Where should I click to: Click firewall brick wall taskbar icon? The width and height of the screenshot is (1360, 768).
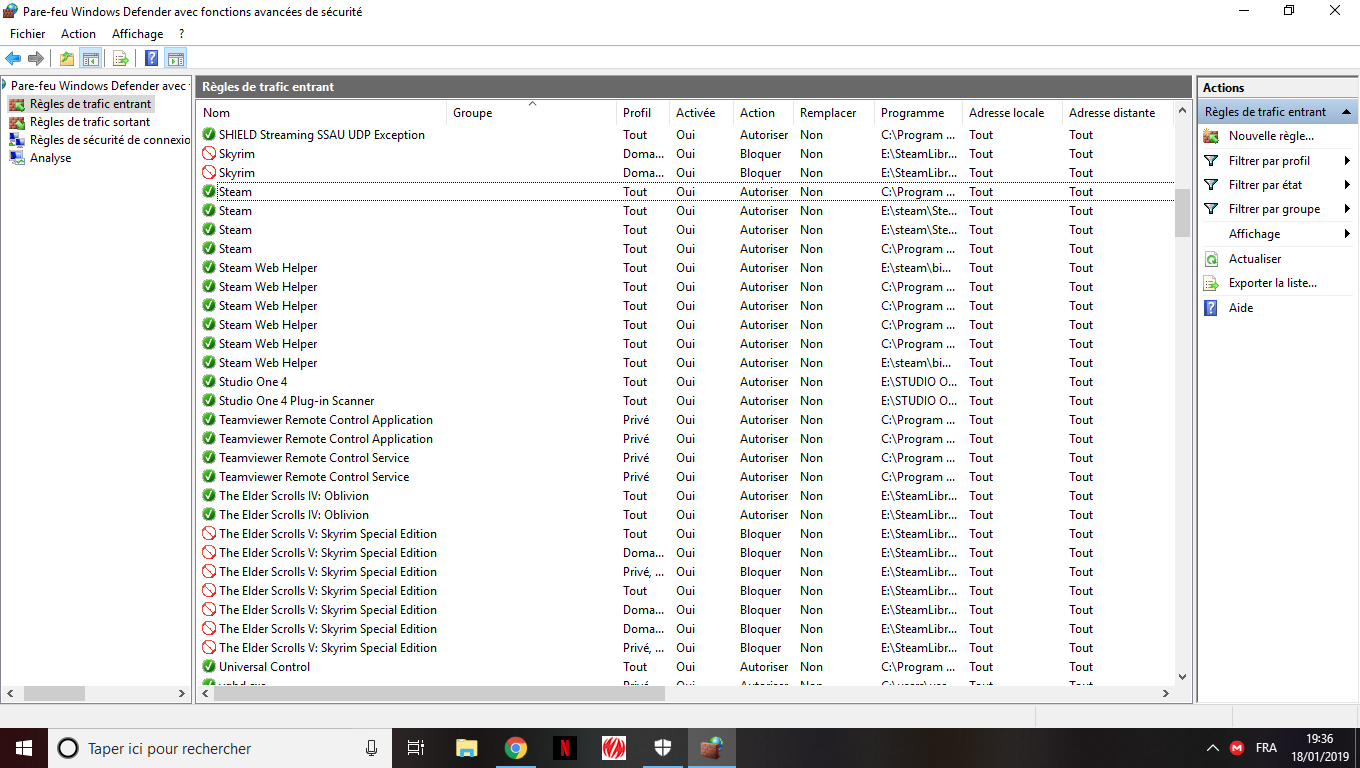(712, 748)
